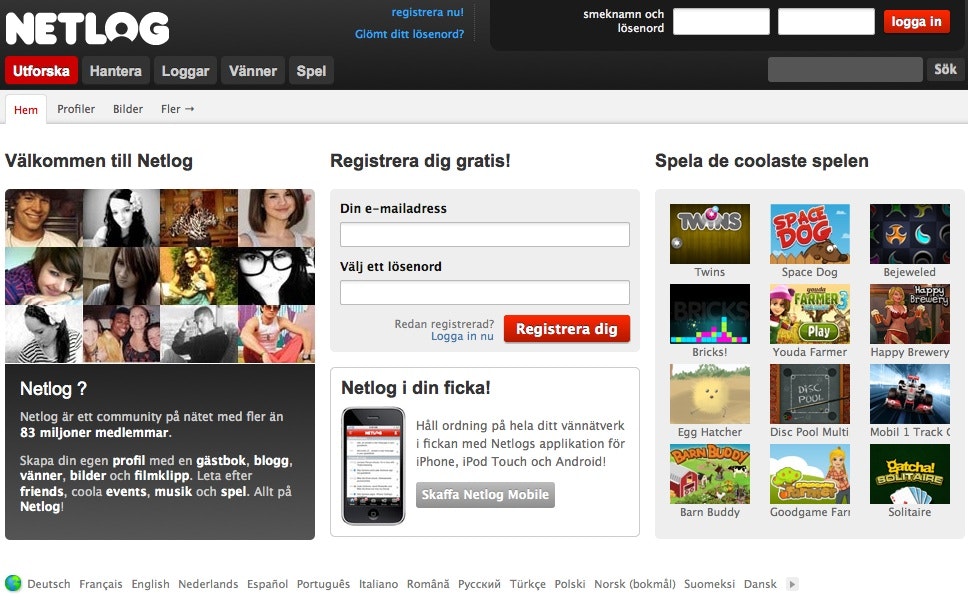Click the logga in button
The height and width of the screenshot is (606, 968).
tap(916, 22)
